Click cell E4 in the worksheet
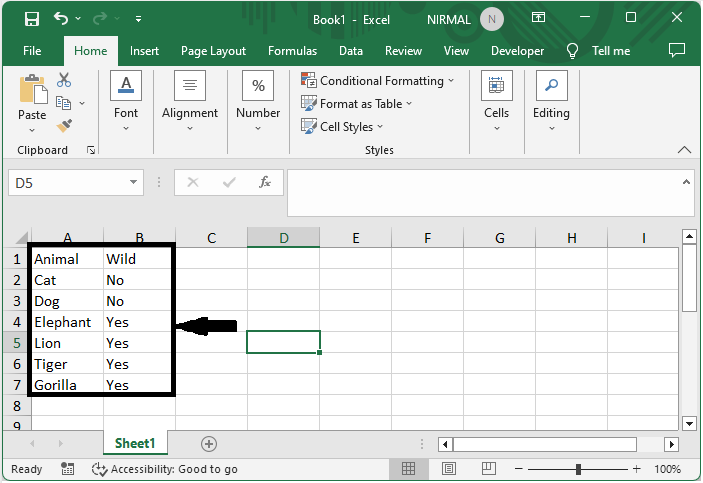Viewport: 703px width, 483px height. point(355,322)
